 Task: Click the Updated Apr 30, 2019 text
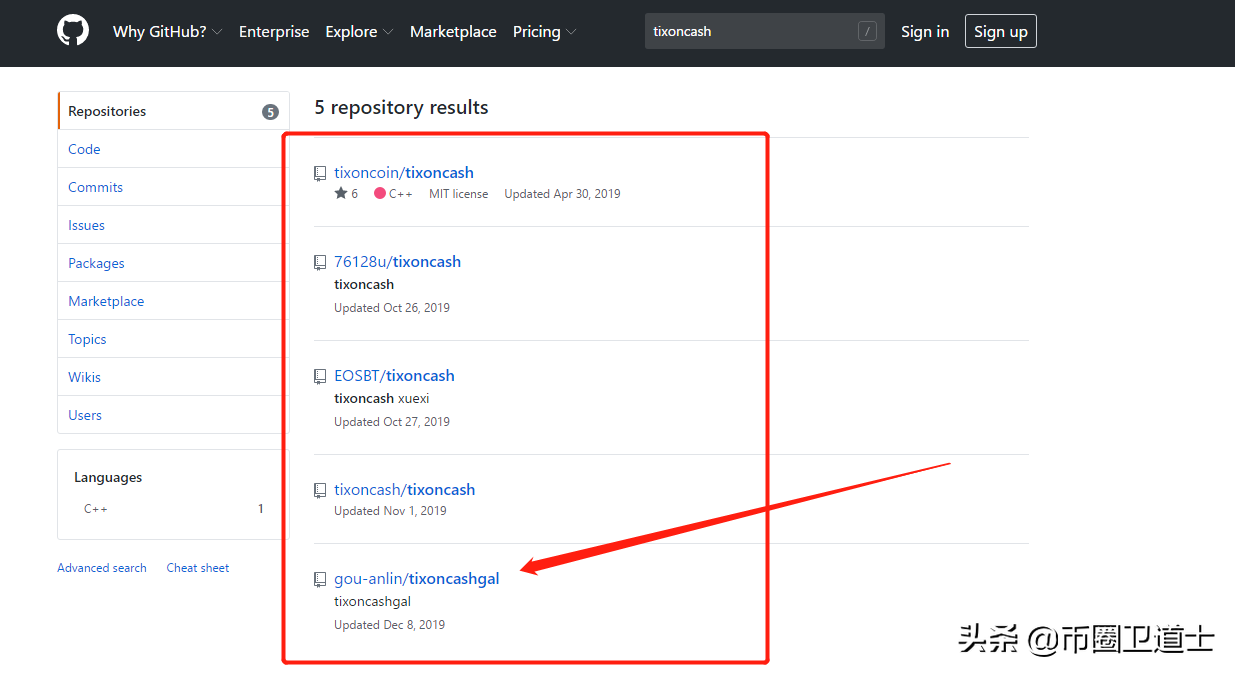point(562,194)
